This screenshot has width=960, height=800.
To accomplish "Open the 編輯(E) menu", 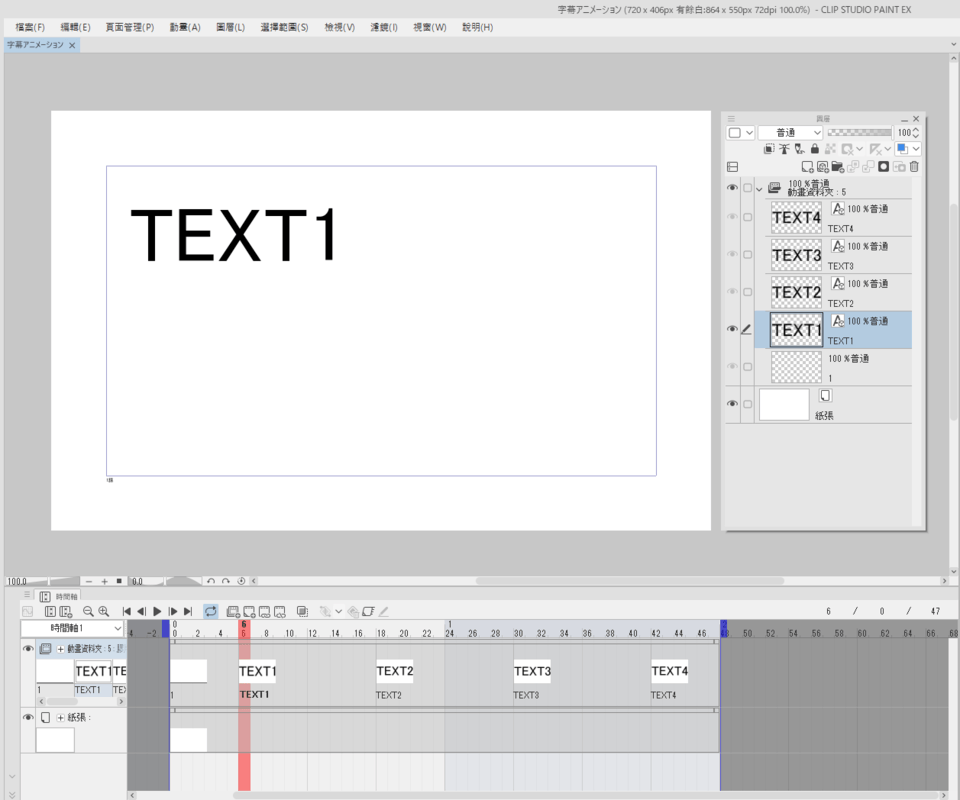I will tap(75, 27).
